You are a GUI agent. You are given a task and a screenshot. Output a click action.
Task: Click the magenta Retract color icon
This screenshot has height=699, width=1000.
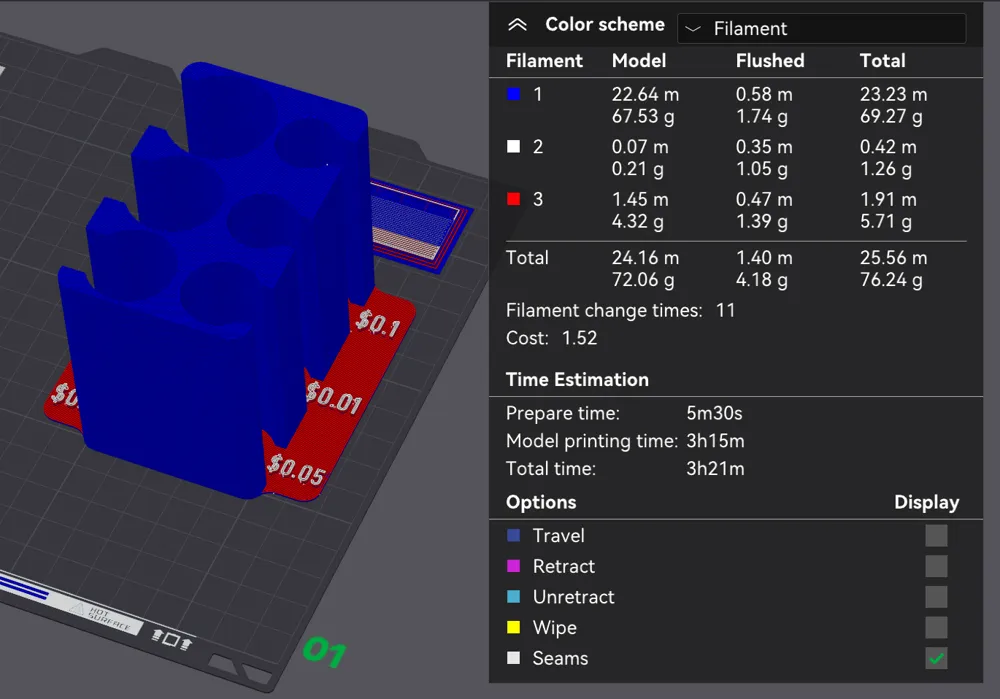point(514,567)
